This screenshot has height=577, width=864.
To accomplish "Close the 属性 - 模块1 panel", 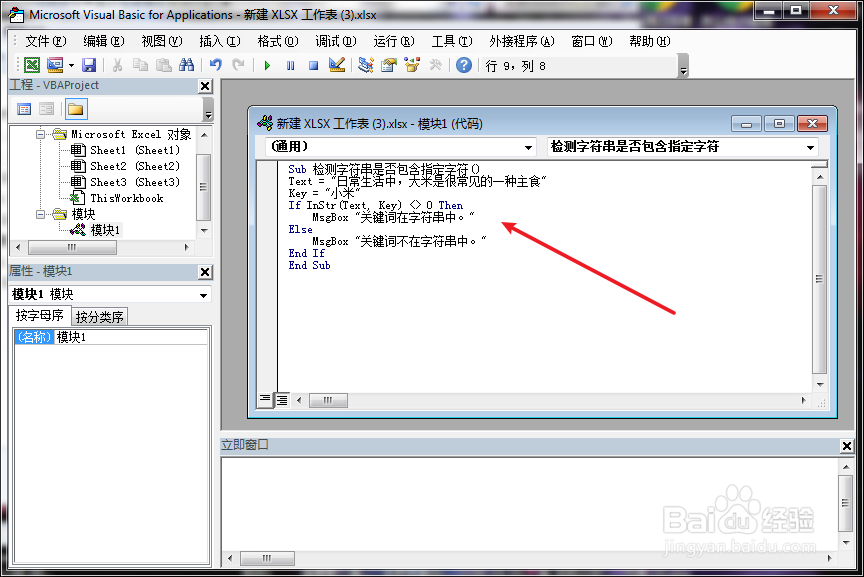I will pyautogui.click(x=205, y=272).
